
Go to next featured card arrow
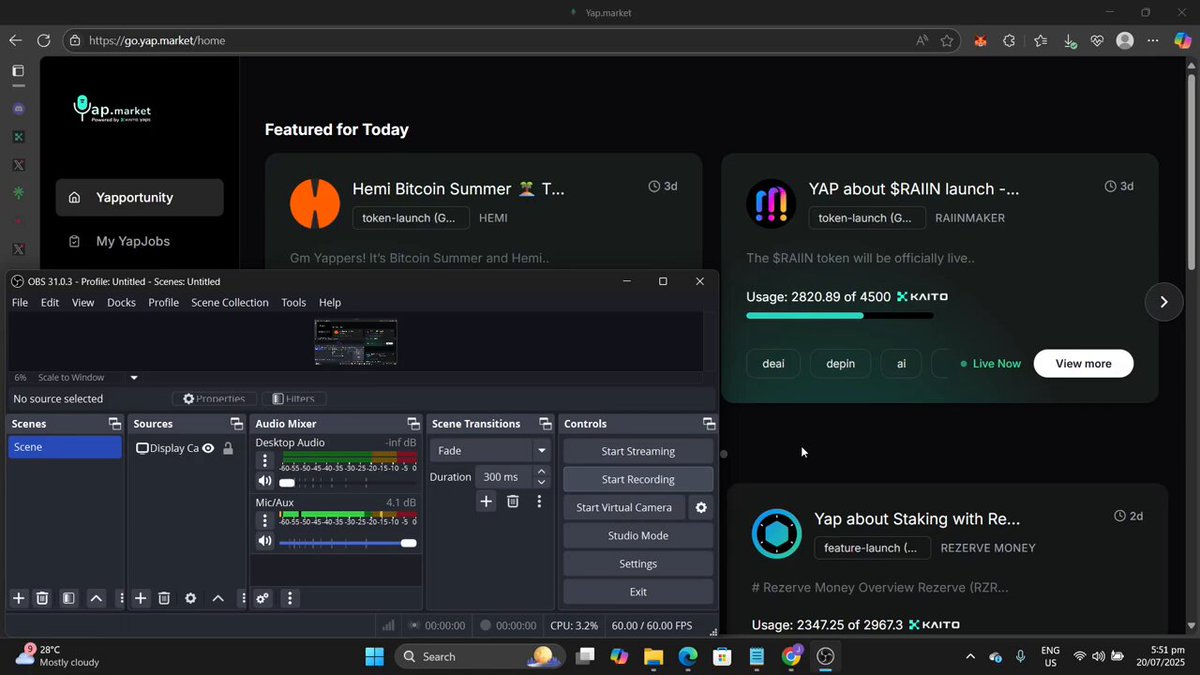1163,301
